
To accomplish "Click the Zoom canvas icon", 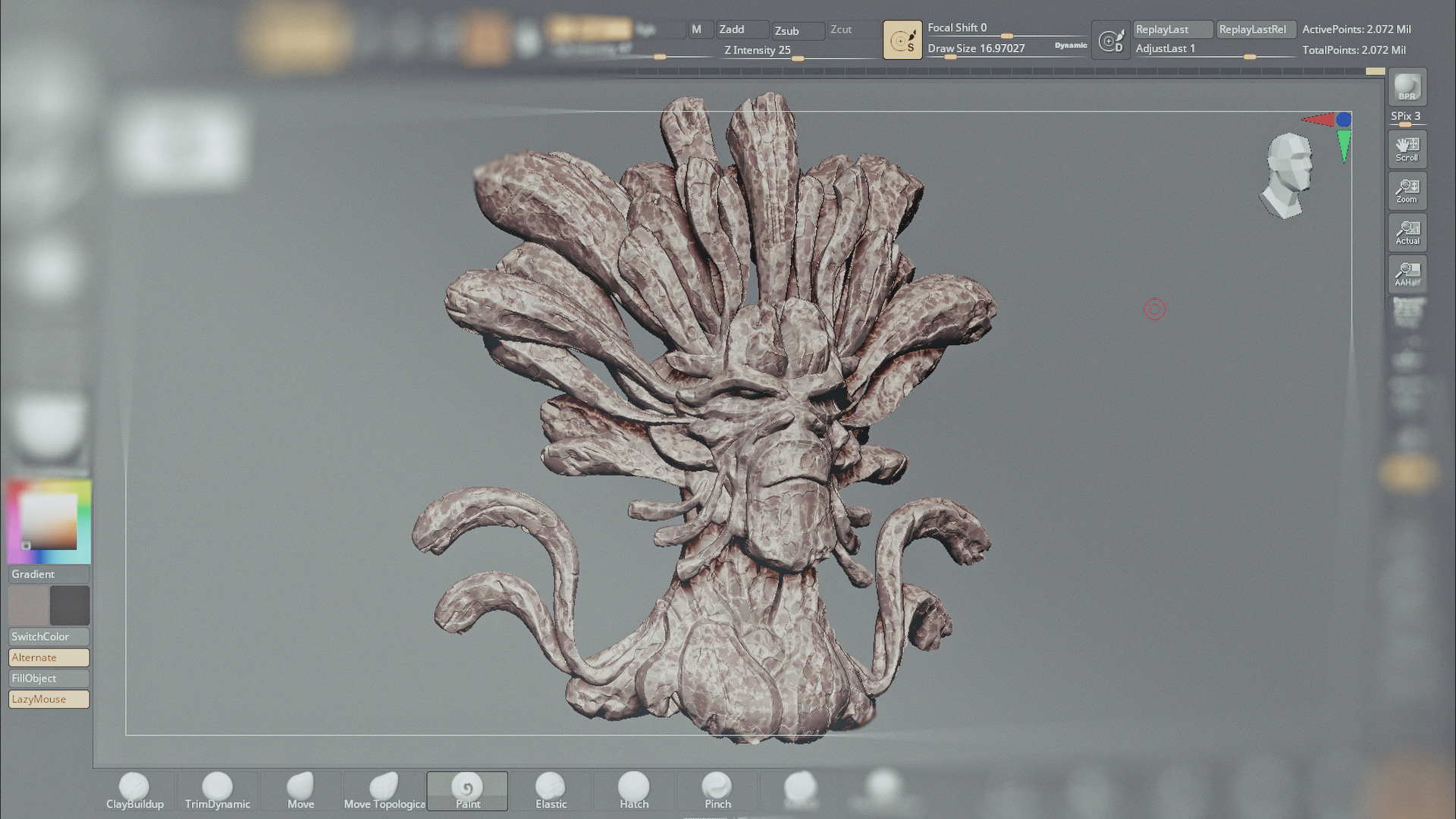I will coord(1407,190).
